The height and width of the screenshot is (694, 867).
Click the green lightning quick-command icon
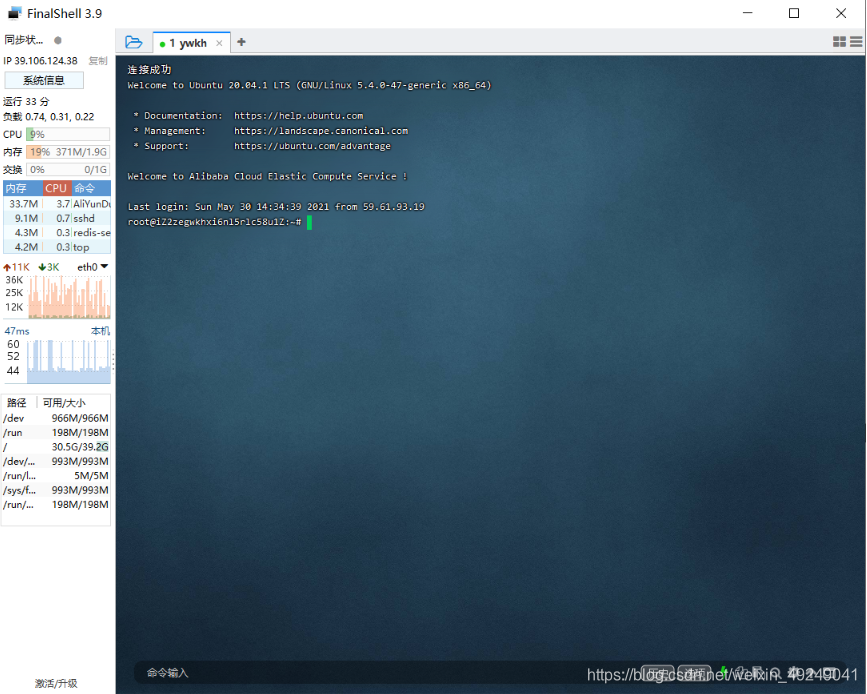(723, 672)
